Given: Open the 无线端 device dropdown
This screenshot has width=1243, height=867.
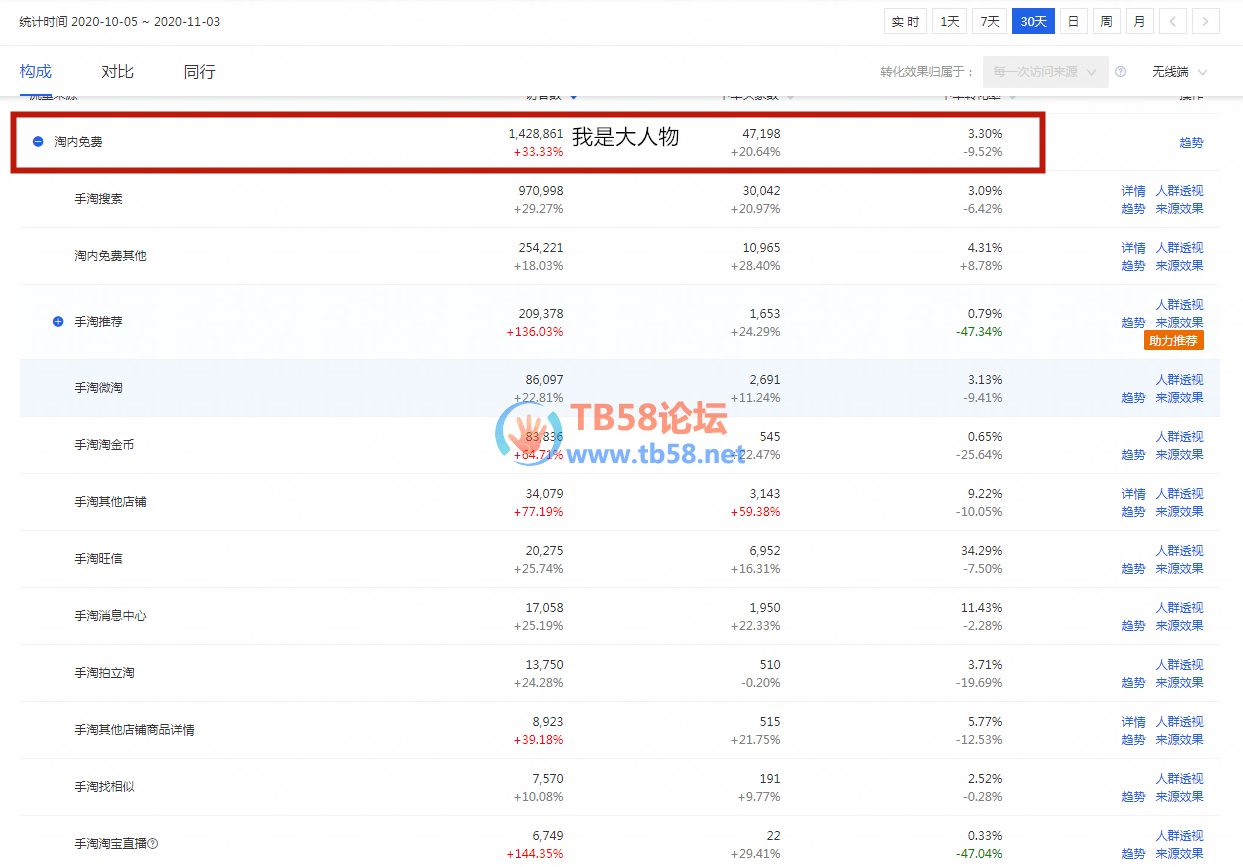Looking at the screenshot, I should [x=1179, y=72].
